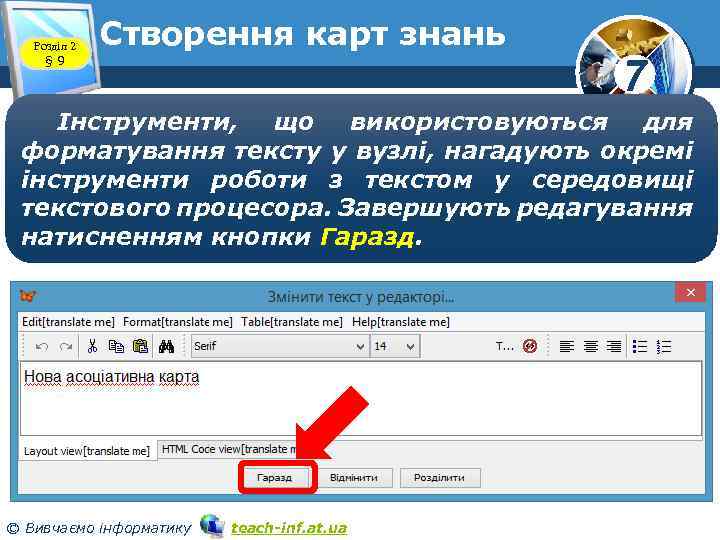This screenshot has width=720, height=540.
Task: Open Find with the binoculars icon
Action: (166, 346)
